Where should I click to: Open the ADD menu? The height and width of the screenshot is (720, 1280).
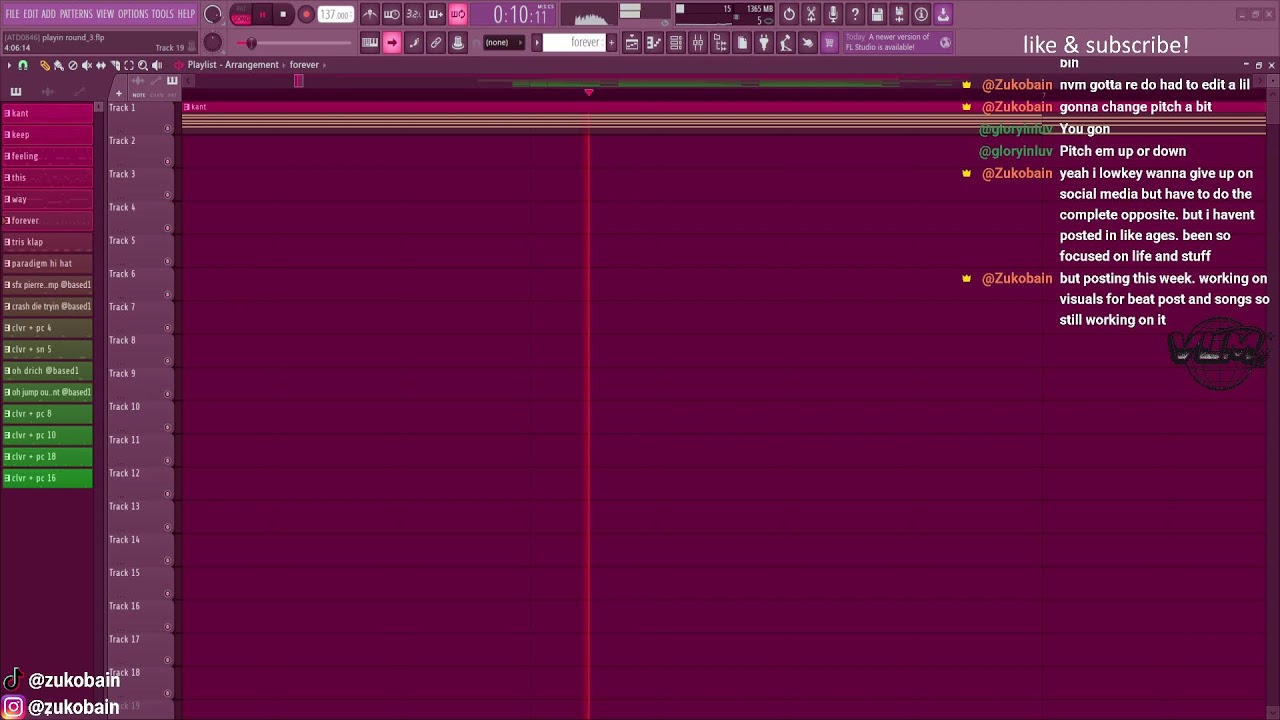(x=48, y=14)
